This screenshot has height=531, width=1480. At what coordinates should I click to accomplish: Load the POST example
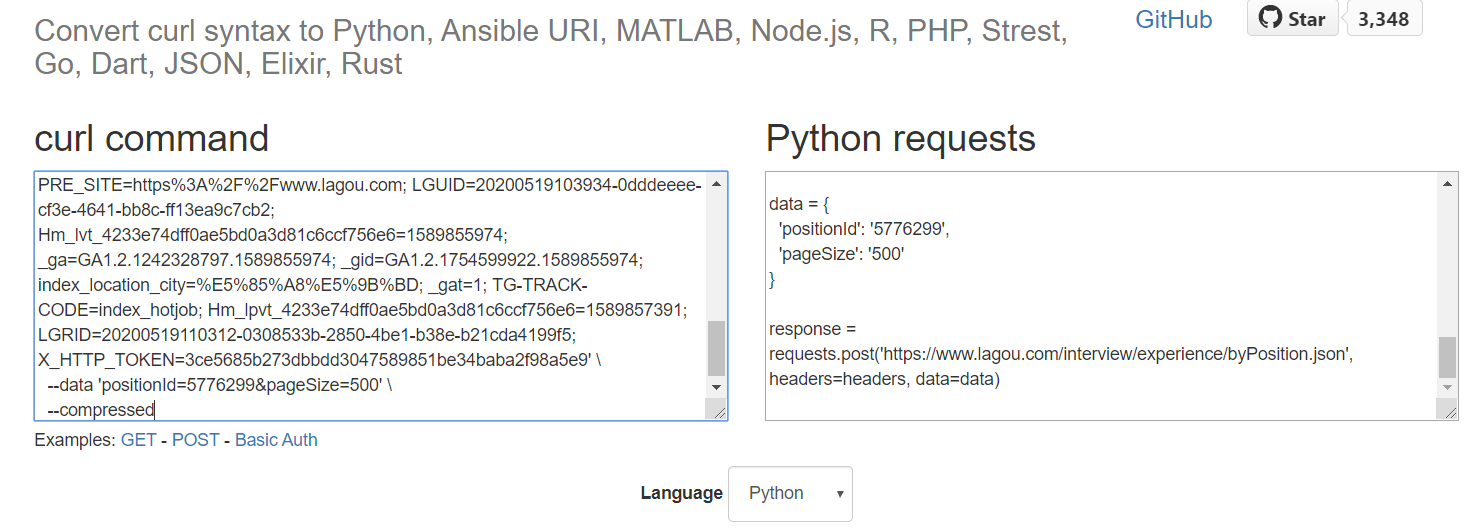pyautogui.click(x=195, y=440)
